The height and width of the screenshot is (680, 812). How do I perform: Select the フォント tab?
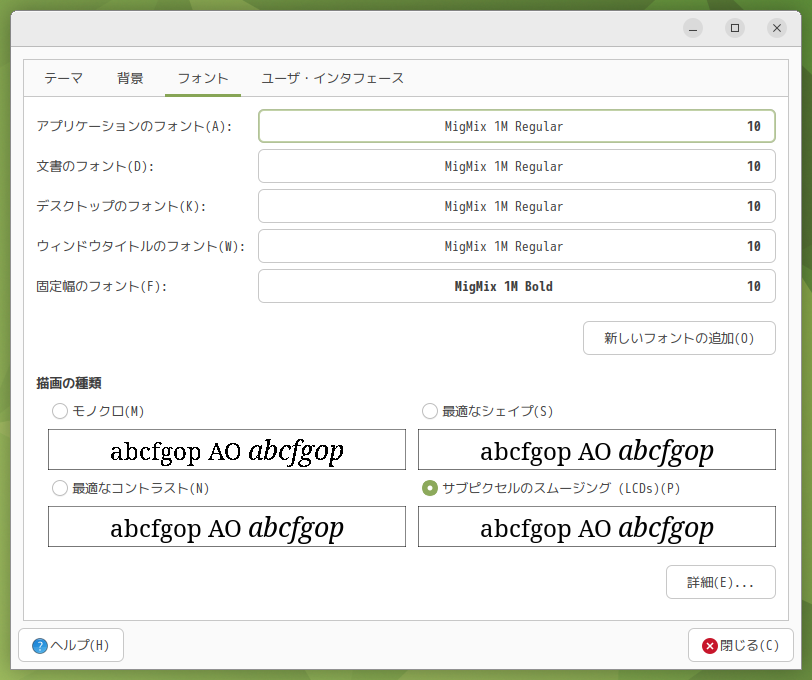[x=203, y=78]
